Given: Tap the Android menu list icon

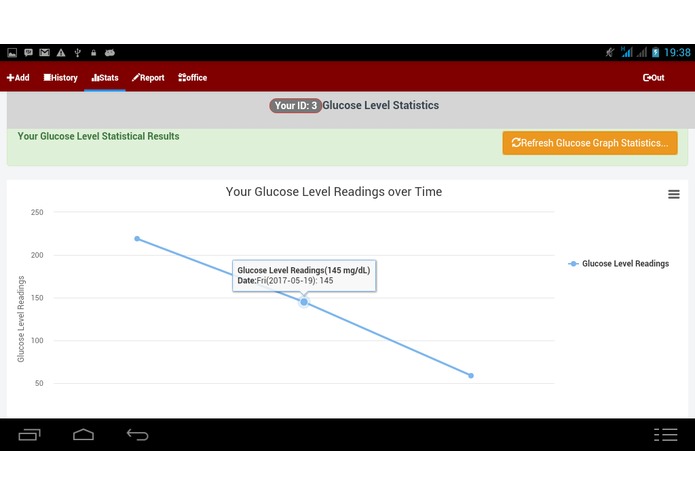Looking at the screenshot, I should (665, 435).
